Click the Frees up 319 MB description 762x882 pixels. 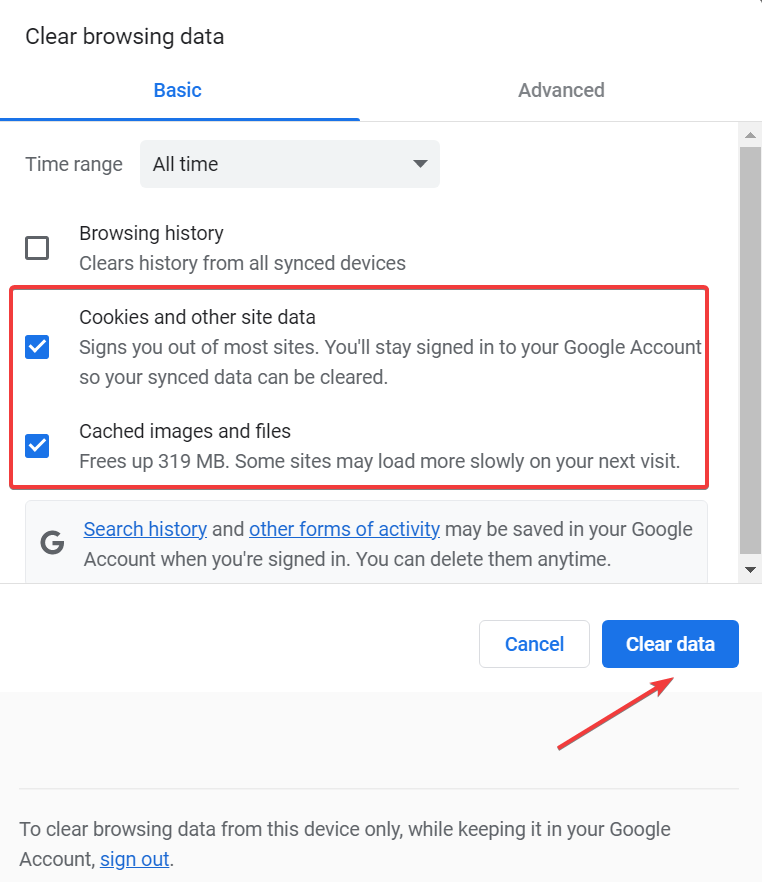(x=380, y=461)
